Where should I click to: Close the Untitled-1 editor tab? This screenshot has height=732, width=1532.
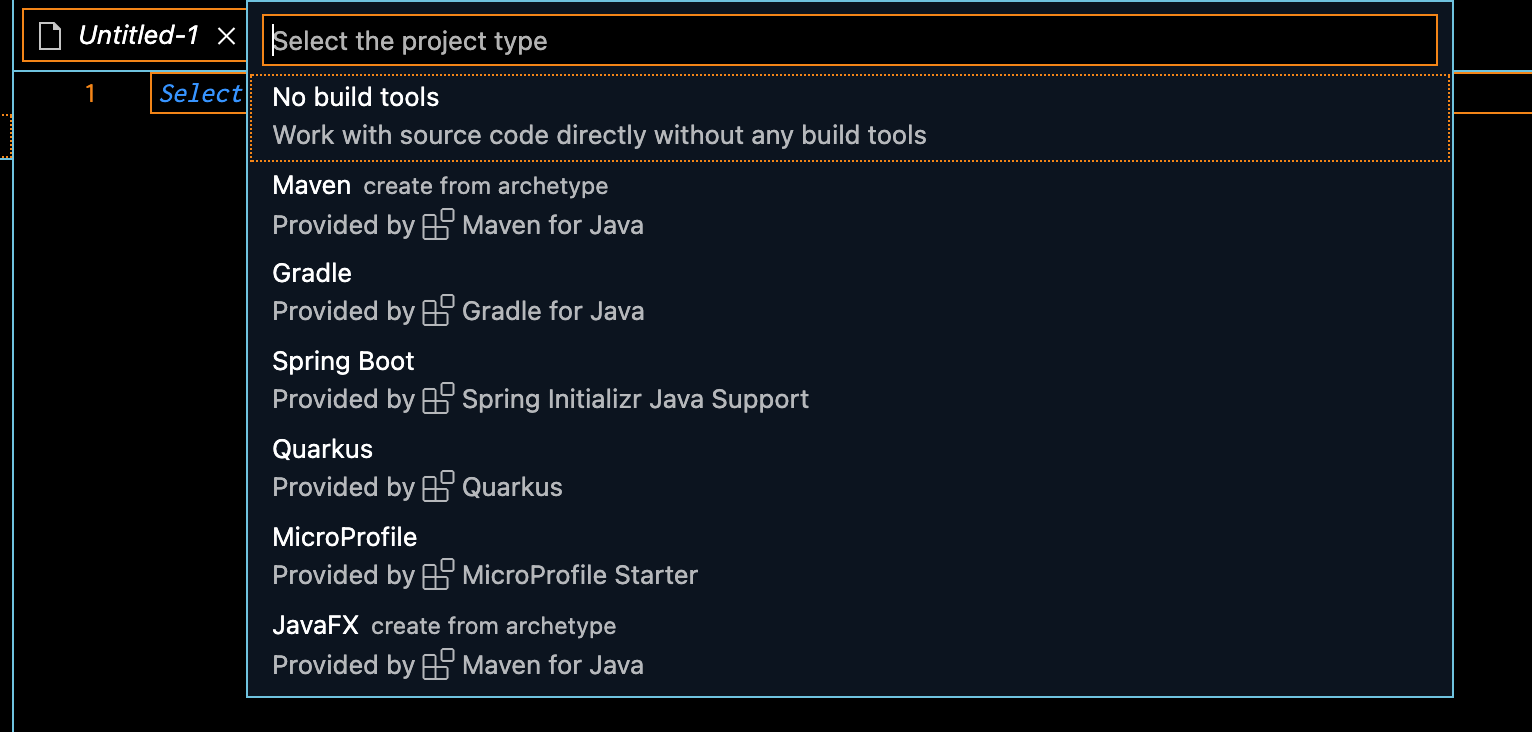227,37
